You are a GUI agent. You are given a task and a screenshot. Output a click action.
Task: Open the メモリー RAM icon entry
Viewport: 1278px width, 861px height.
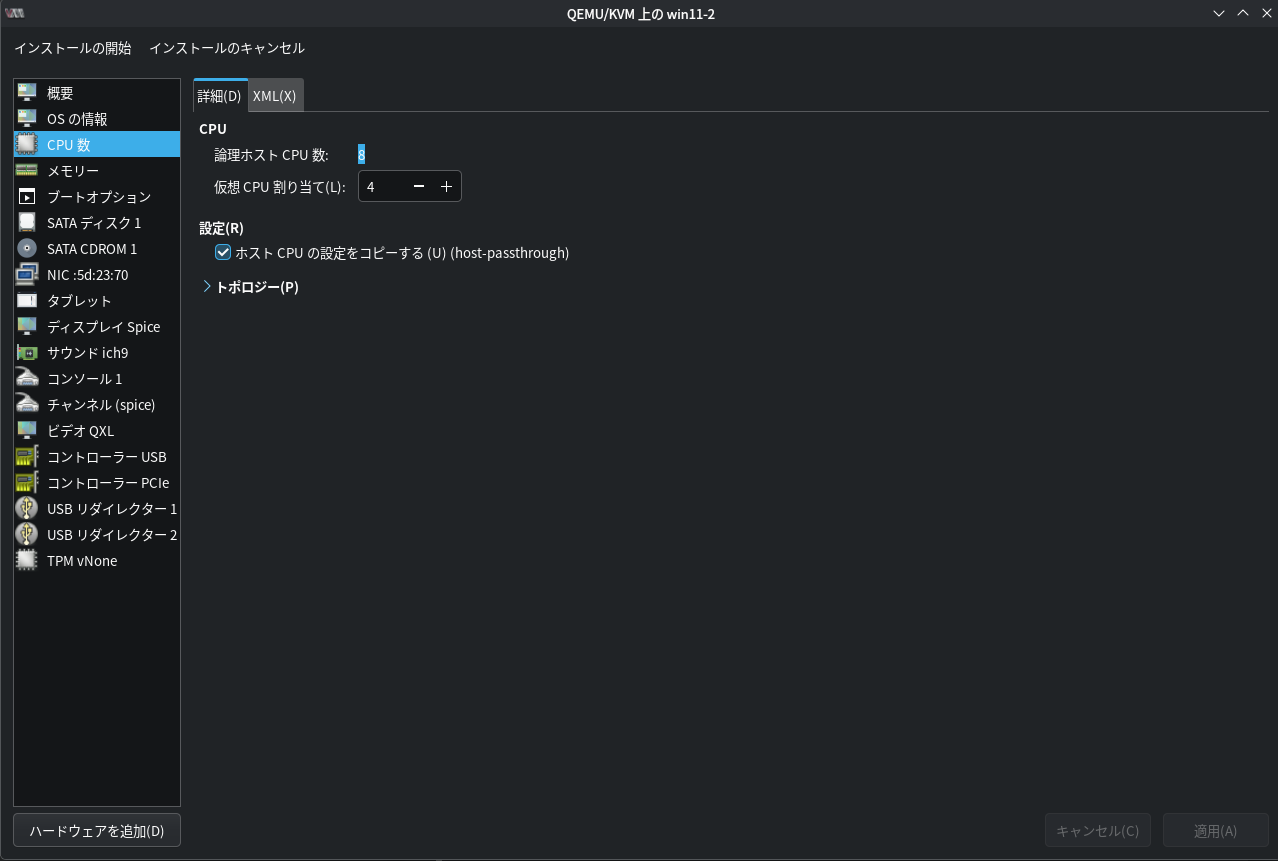pyautogui.click(x=27, y=171)
